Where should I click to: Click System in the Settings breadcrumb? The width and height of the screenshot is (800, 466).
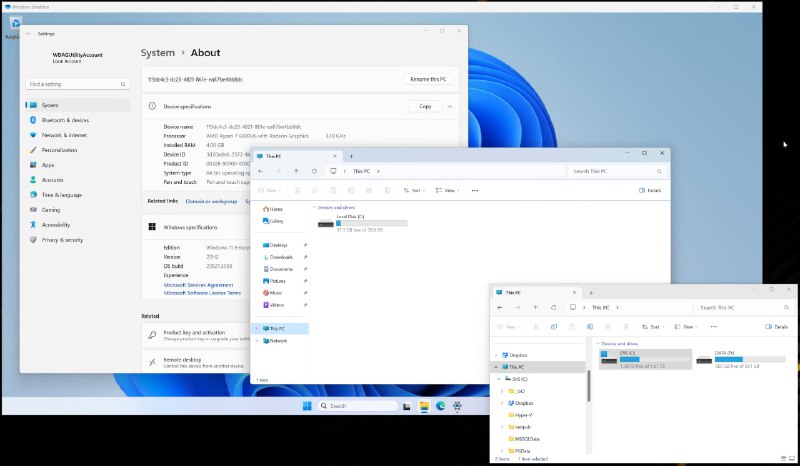click(158, 53)
